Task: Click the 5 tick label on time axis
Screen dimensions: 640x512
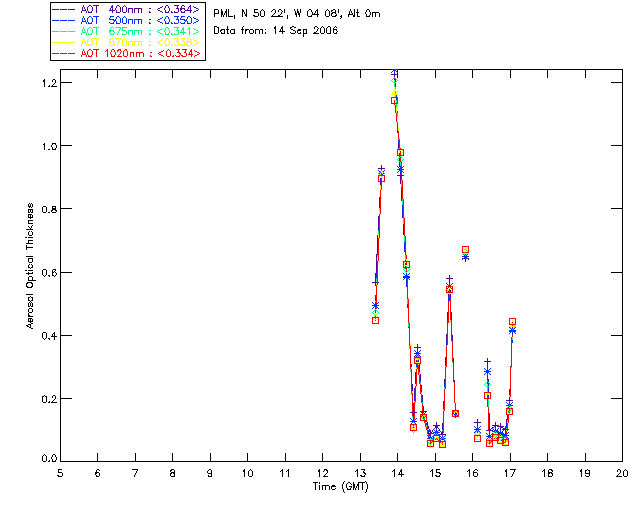Action: (60, 473)
